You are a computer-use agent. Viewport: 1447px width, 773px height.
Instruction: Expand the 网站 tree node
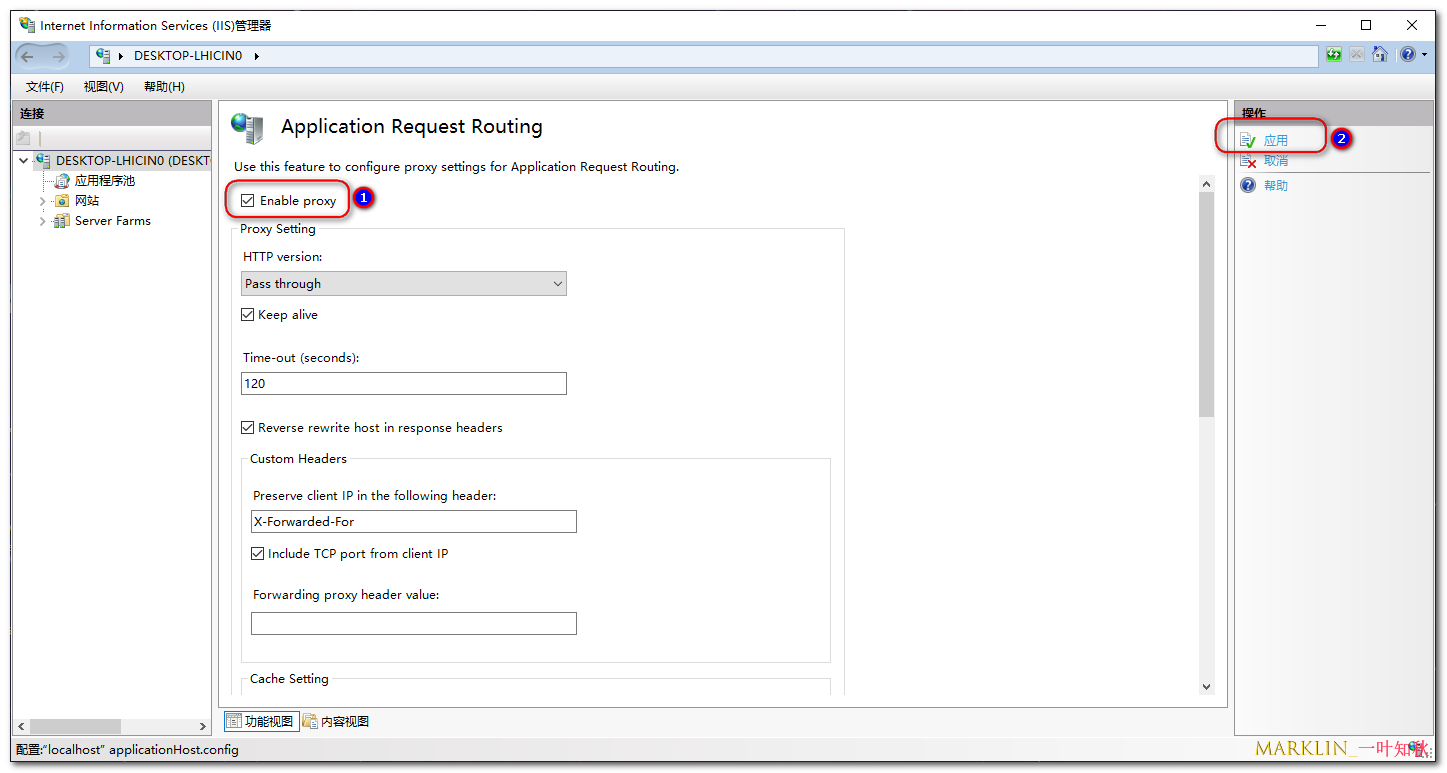43,201
